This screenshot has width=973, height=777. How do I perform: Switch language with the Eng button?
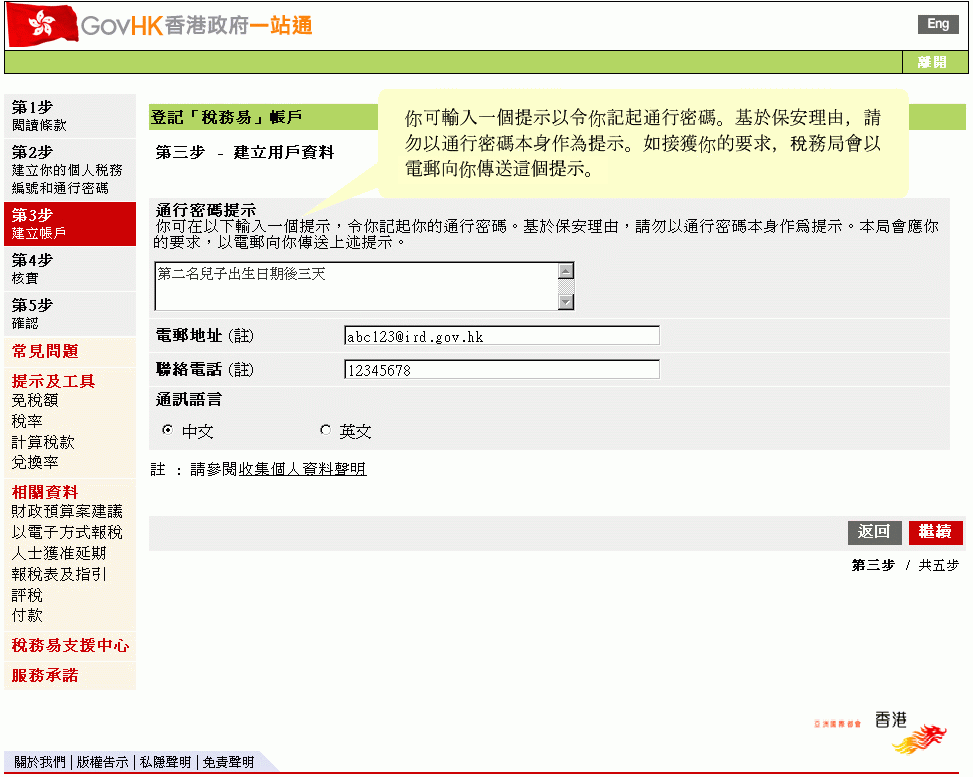pos(937,24)
